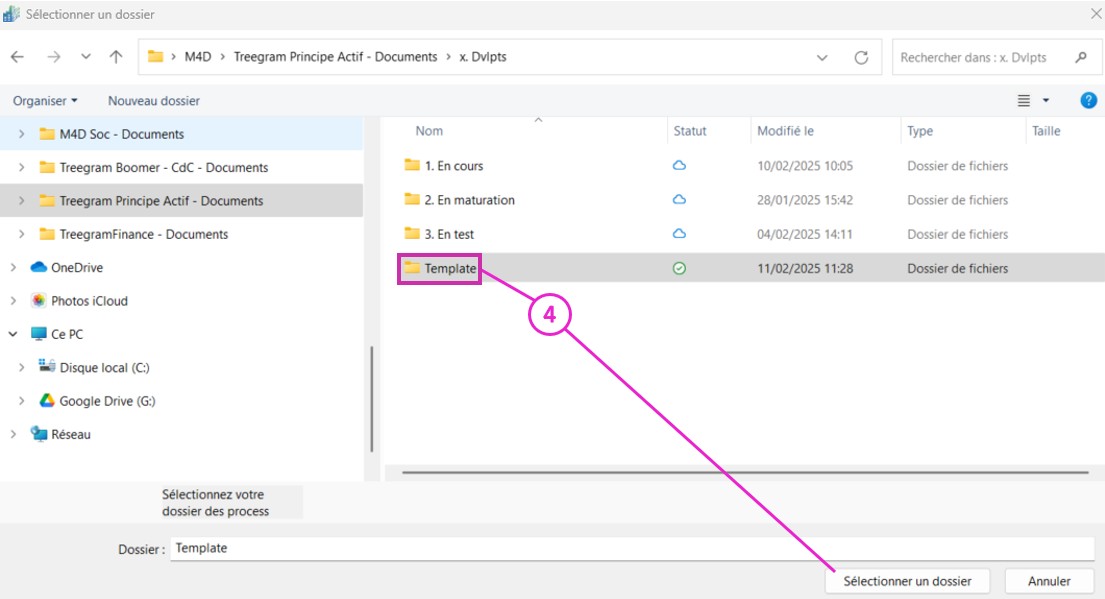Cancel the dialog with Annuler
This screenshot has height=599, width=1105.
[x=1049, y=581]
